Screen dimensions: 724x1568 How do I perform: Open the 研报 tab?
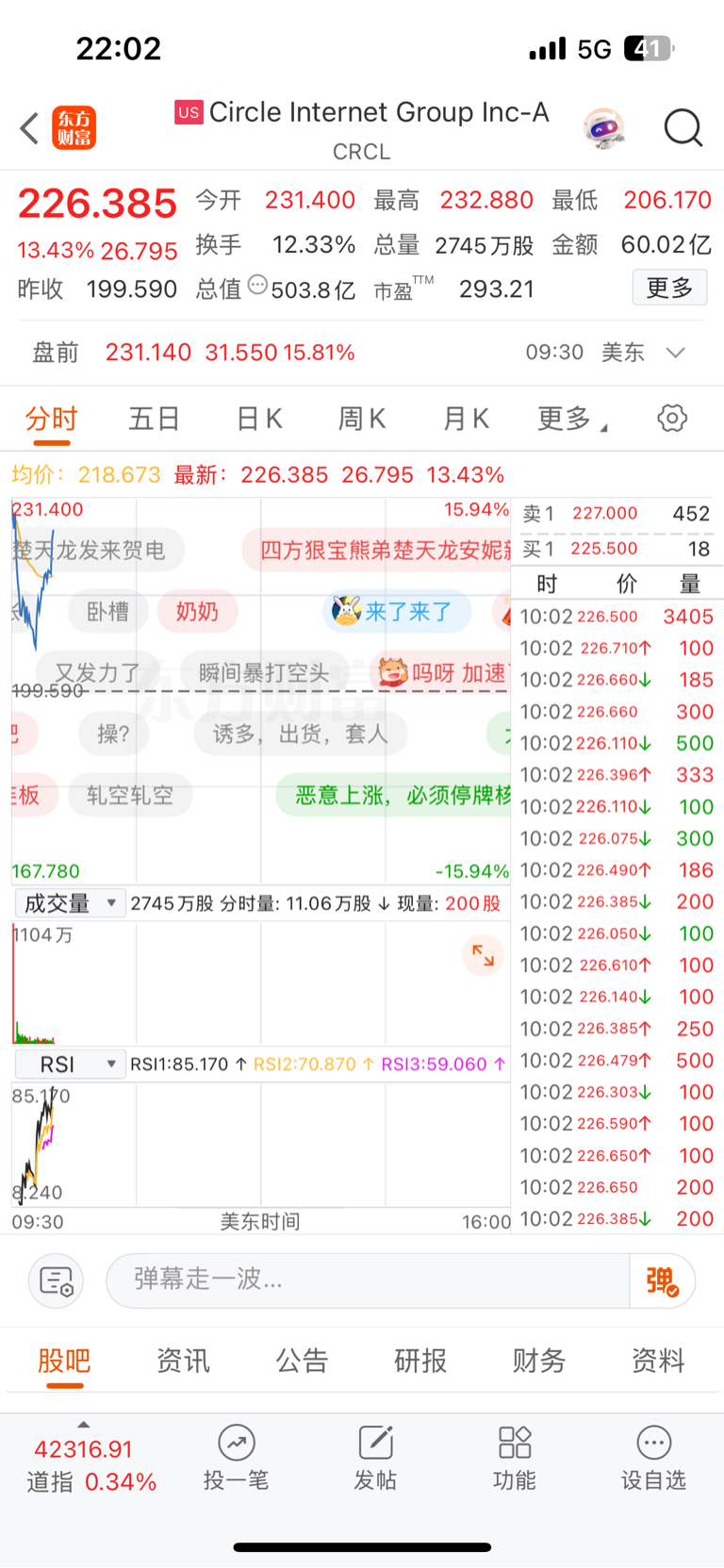pos(420,1361)
